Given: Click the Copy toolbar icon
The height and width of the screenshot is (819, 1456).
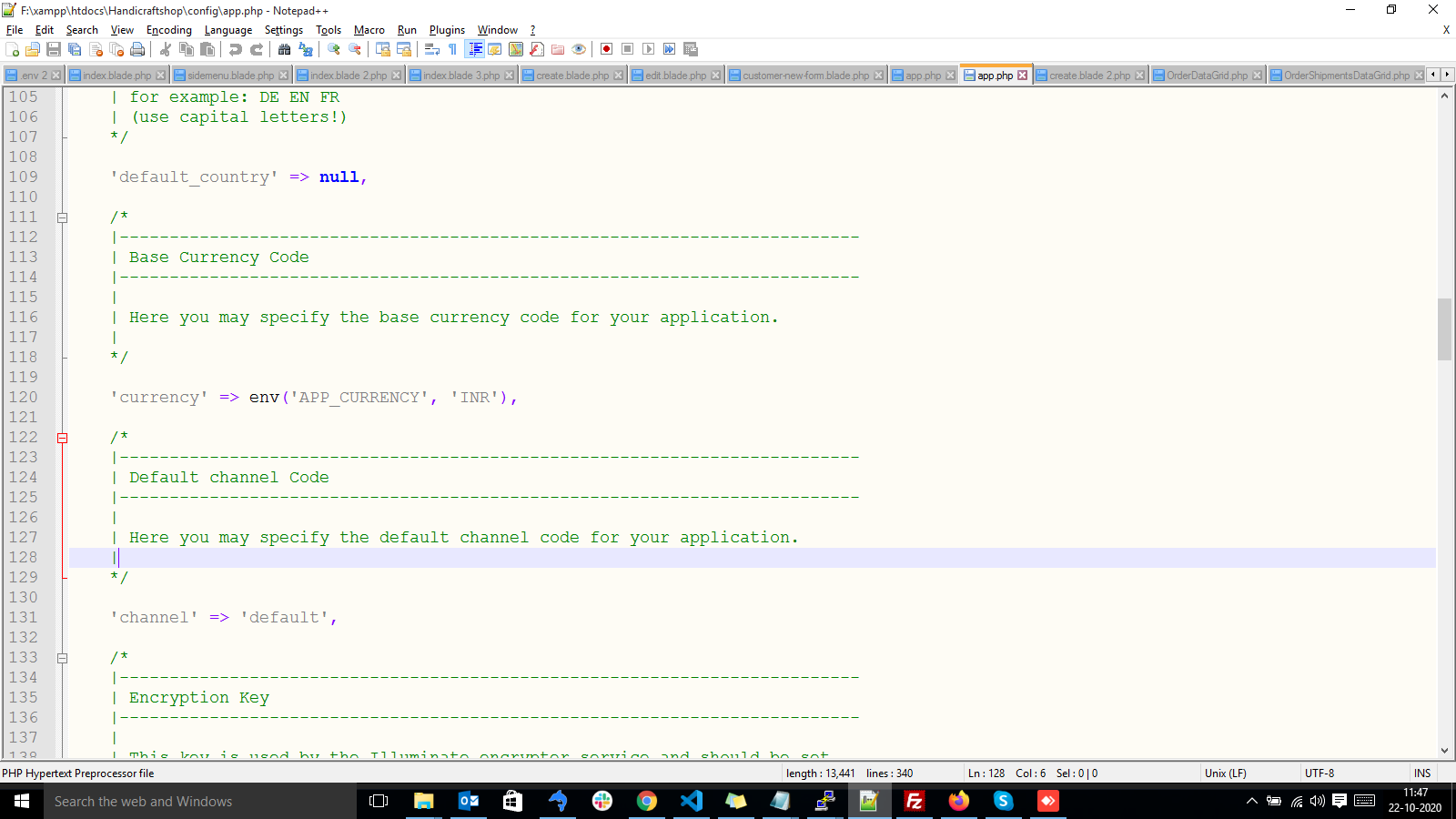Looking at the screenshot, I should (187, 49).
